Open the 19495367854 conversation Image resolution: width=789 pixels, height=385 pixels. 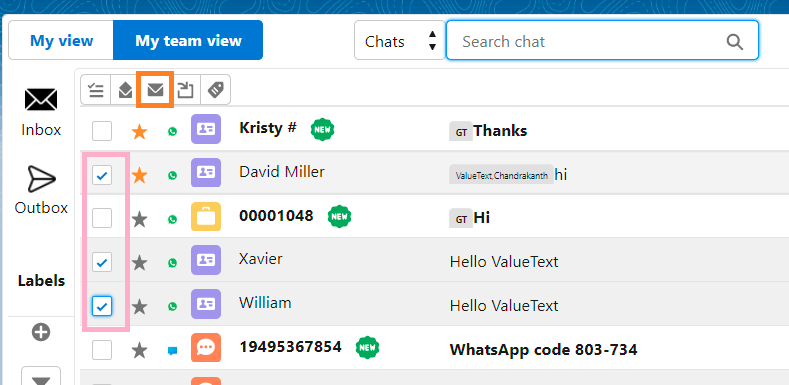tap(290, 347)
